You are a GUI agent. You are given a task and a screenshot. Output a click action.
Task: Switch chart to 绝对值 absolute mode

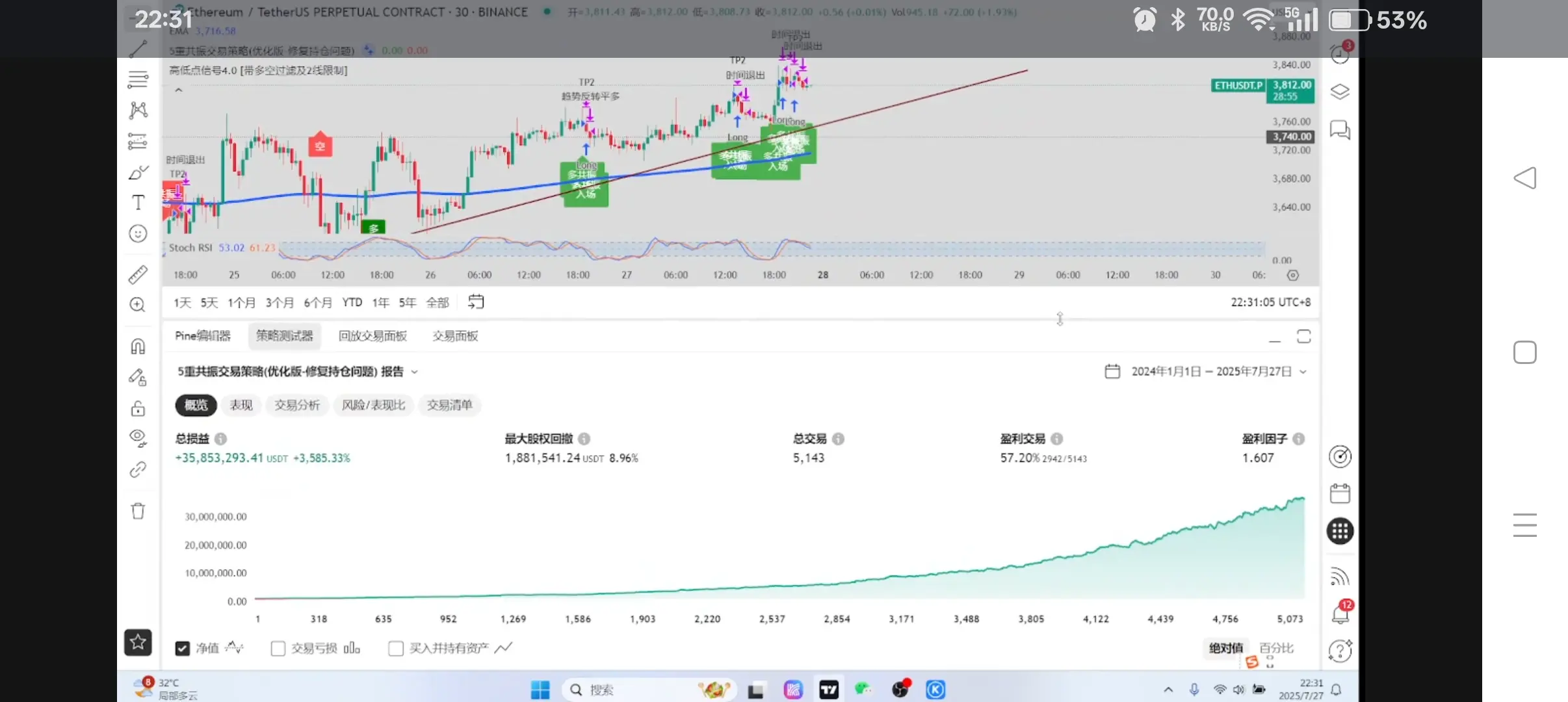pos(1225,647)
